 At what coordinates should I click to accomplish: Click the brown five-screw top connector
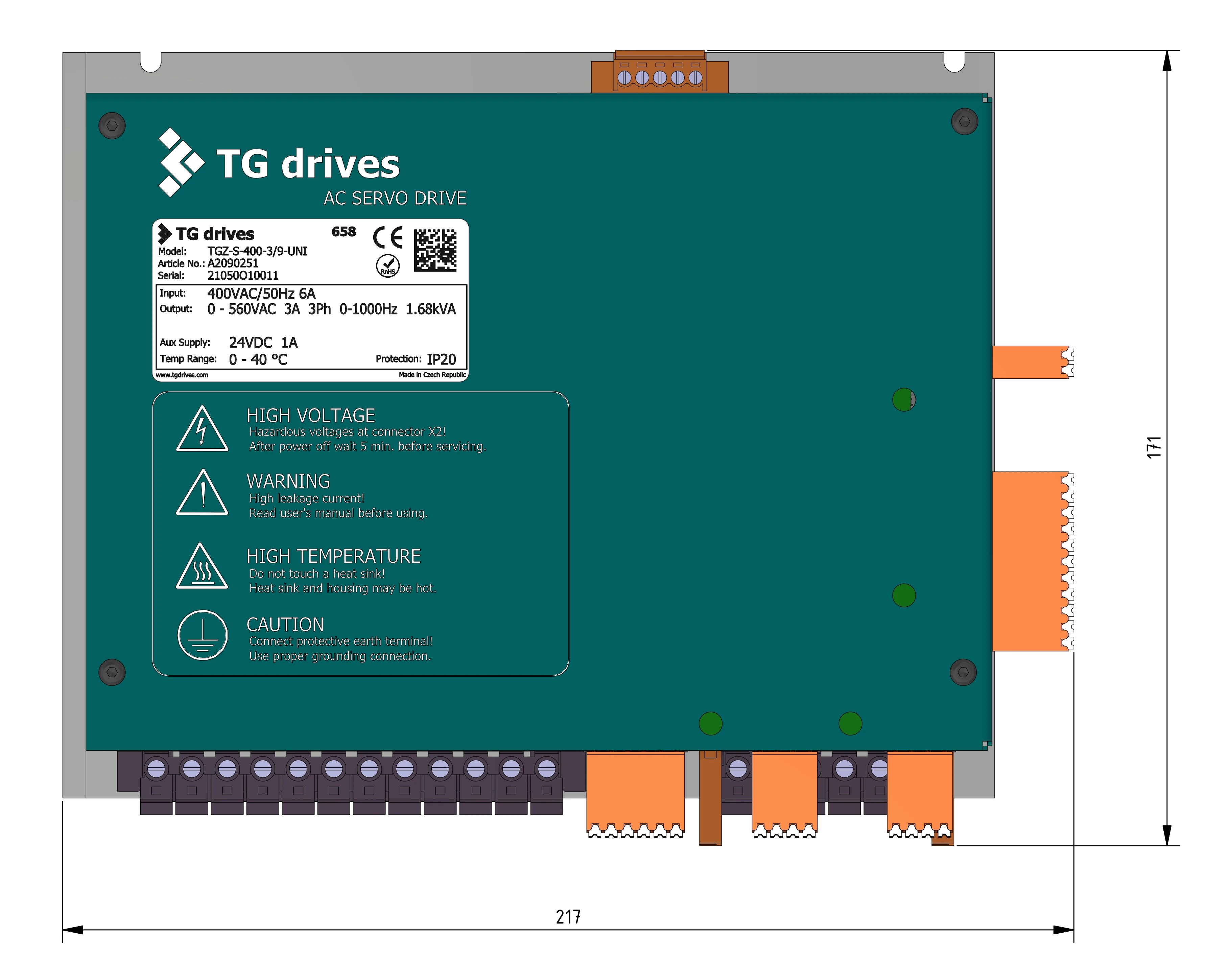point(660,72)
